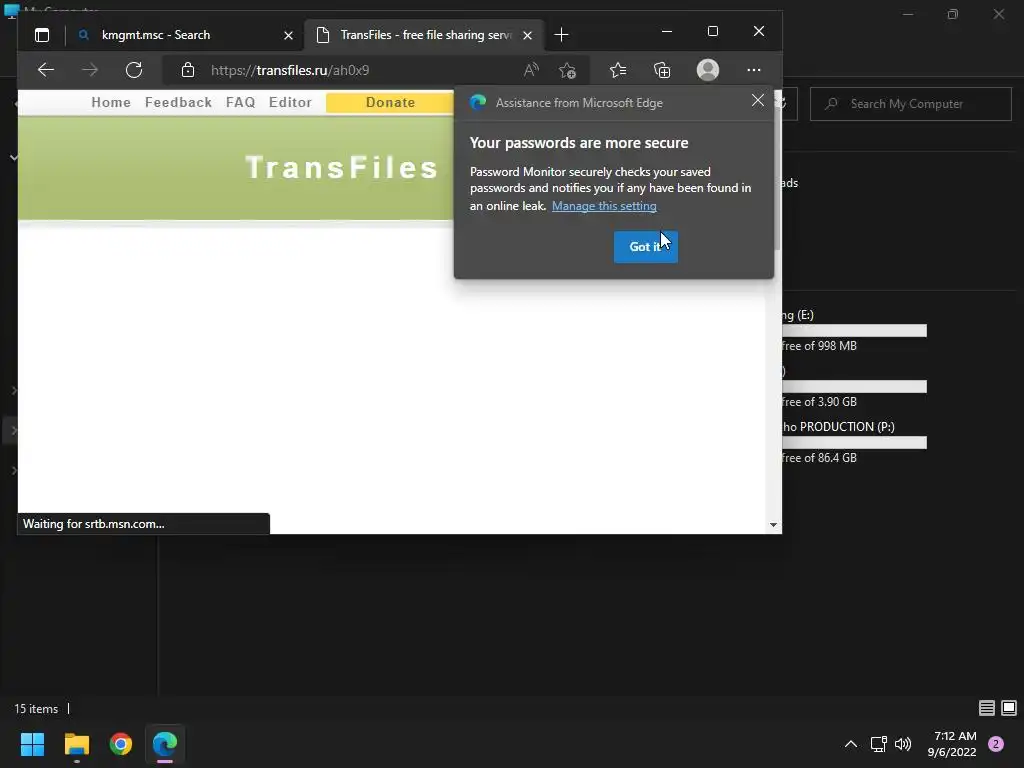1024x768 pixels.
Task: Open the Windows Start menu
Action: click(32, 744)
